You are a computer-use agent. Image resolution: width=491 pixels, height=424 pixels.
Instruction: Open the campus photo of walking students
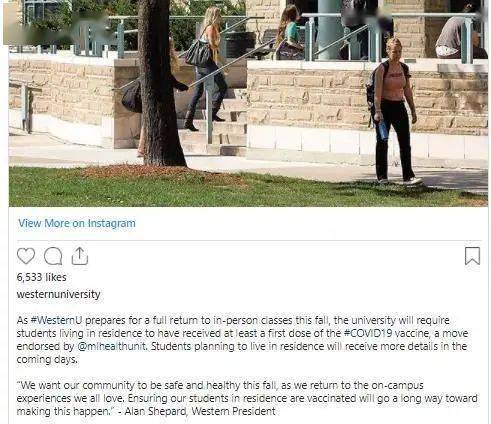(x=248, y=103)
